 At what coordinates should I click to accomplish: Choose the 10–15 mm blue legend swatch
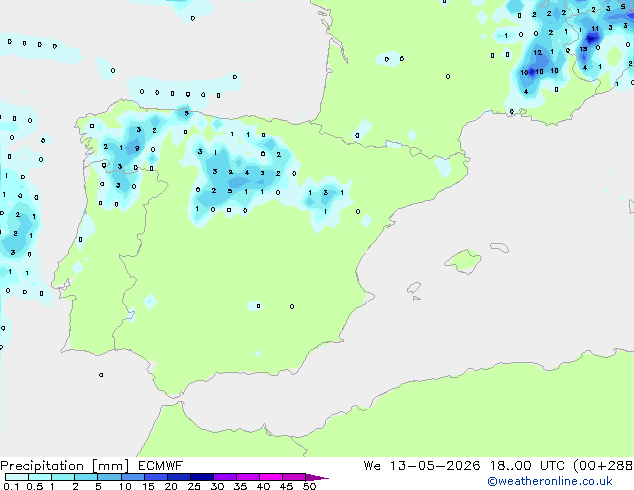click(132, 477)
